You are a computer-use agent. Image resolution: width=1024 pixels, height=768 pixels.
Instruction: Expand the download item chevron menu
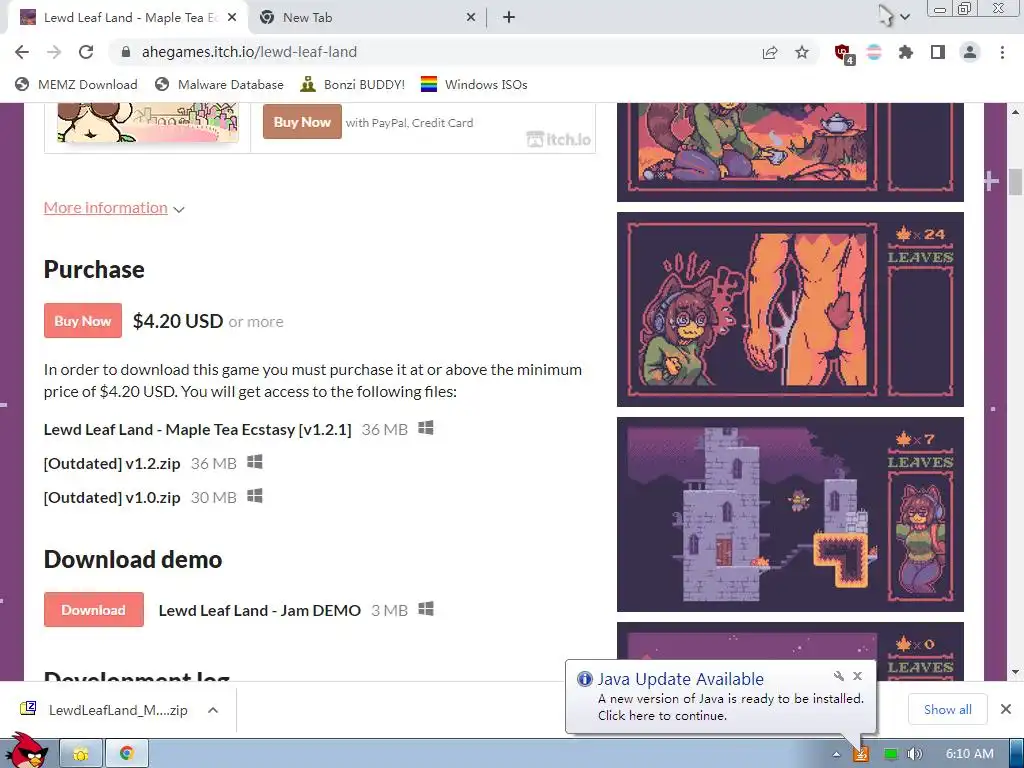coord(213,710)
